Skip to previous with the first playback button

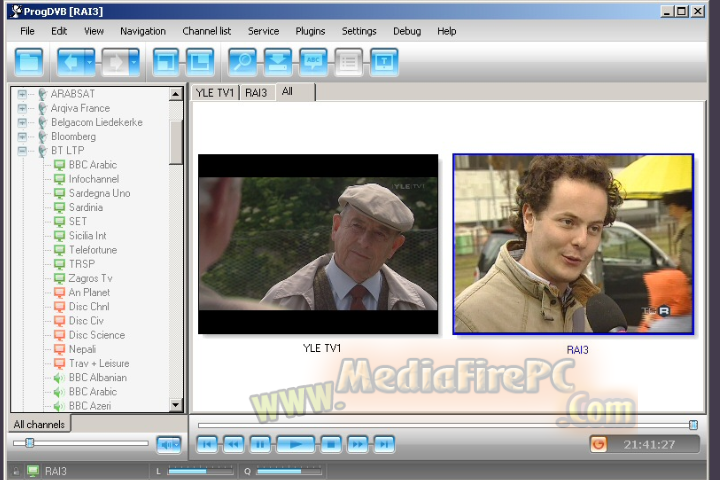[x=207, y=444]
